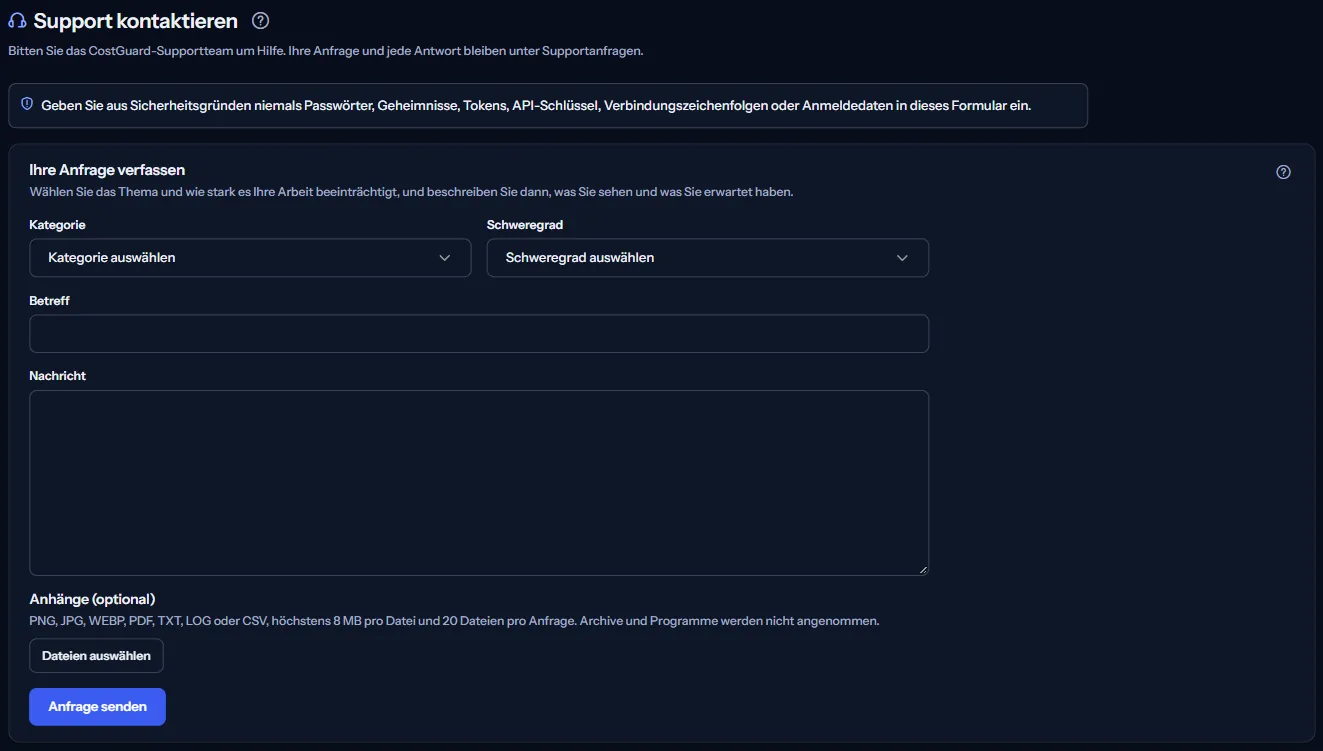Click the Anhänge (optional) label
This screenshot has width=1323, height=751.
coord(93,599)
